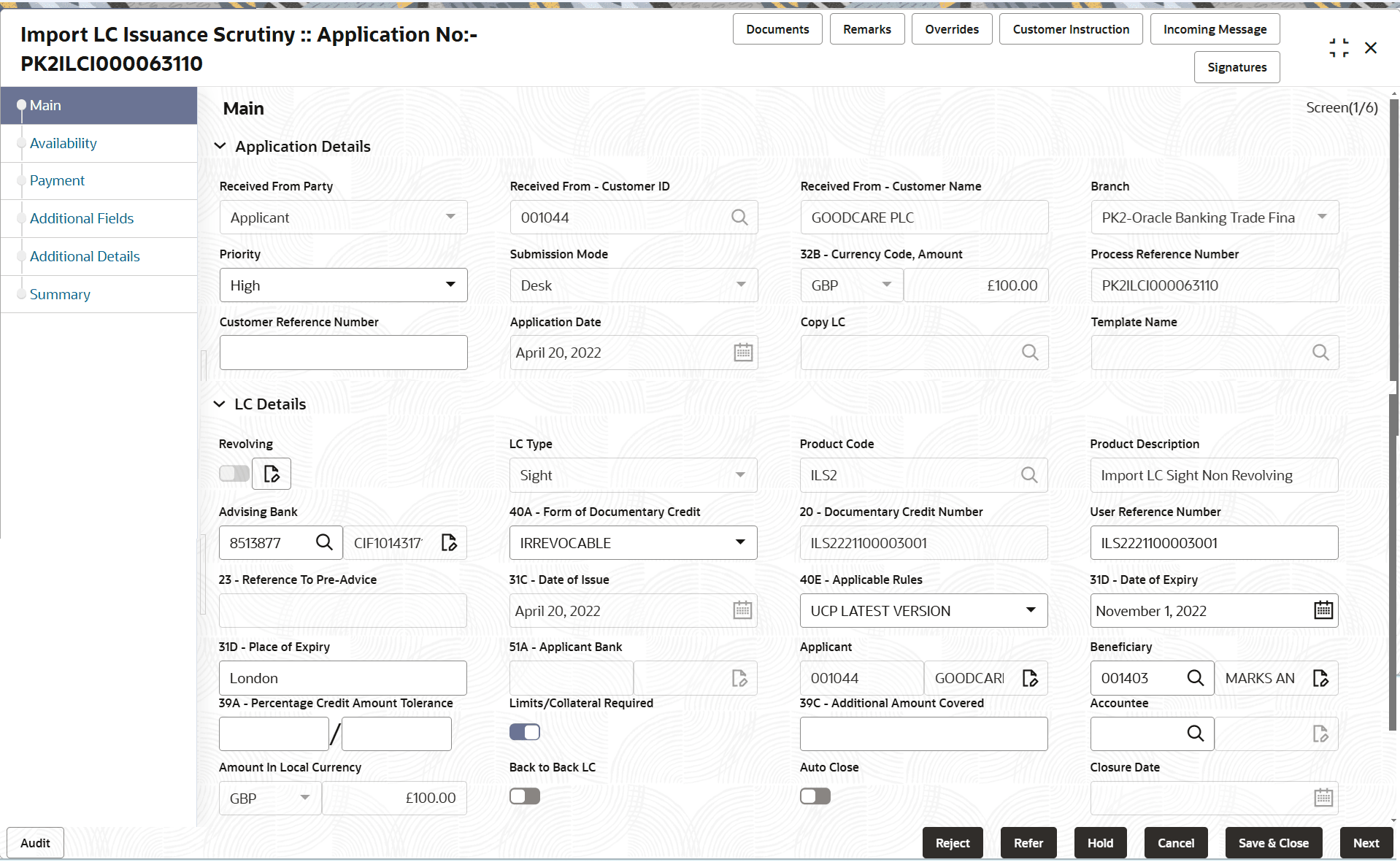1400x862 pixels.
Task: Focus the Additional Amount Covered field
Action: click(923, 734)
